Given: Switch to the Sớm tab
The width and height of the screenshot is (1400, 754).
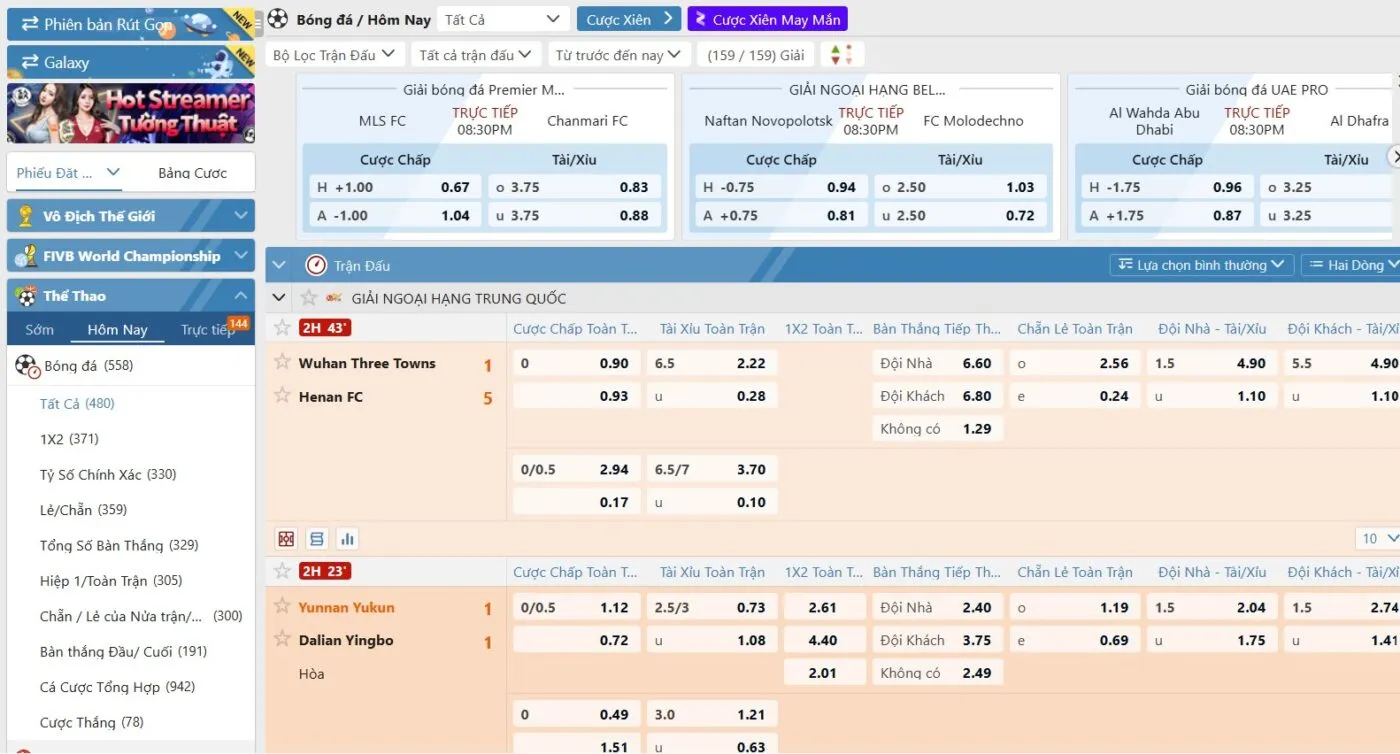Looking at the screenshot, I should (40, 330).
